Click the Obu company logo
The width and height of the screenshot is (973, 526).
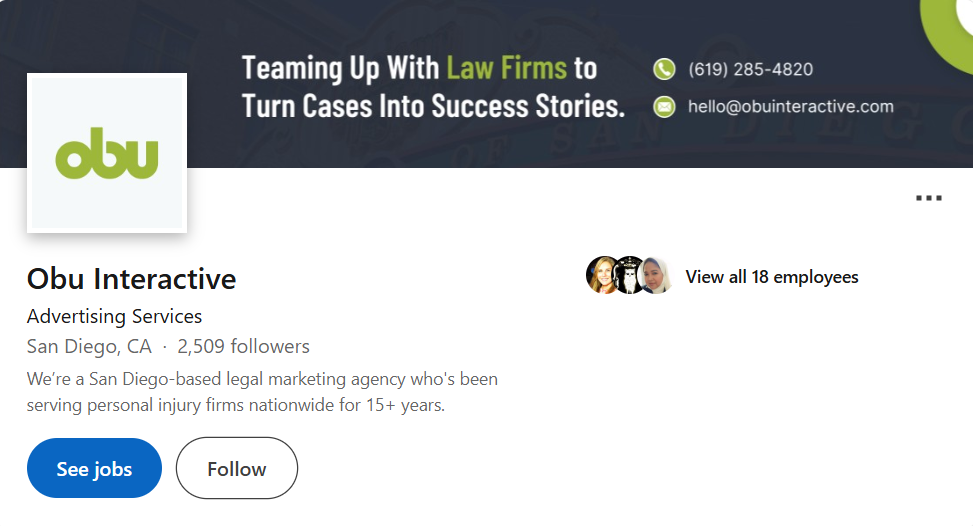107,153
